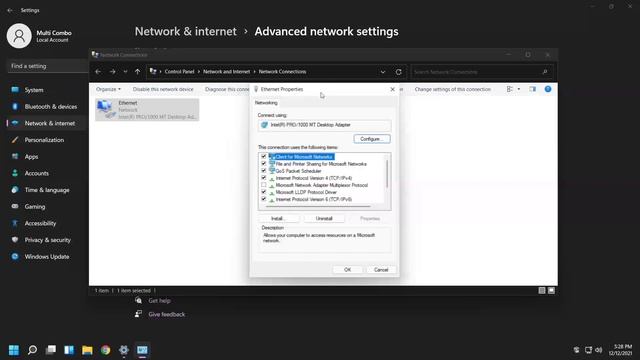Switch to large icons view in status bar
This screenshot has width=640, height=360.
[551, 291]
